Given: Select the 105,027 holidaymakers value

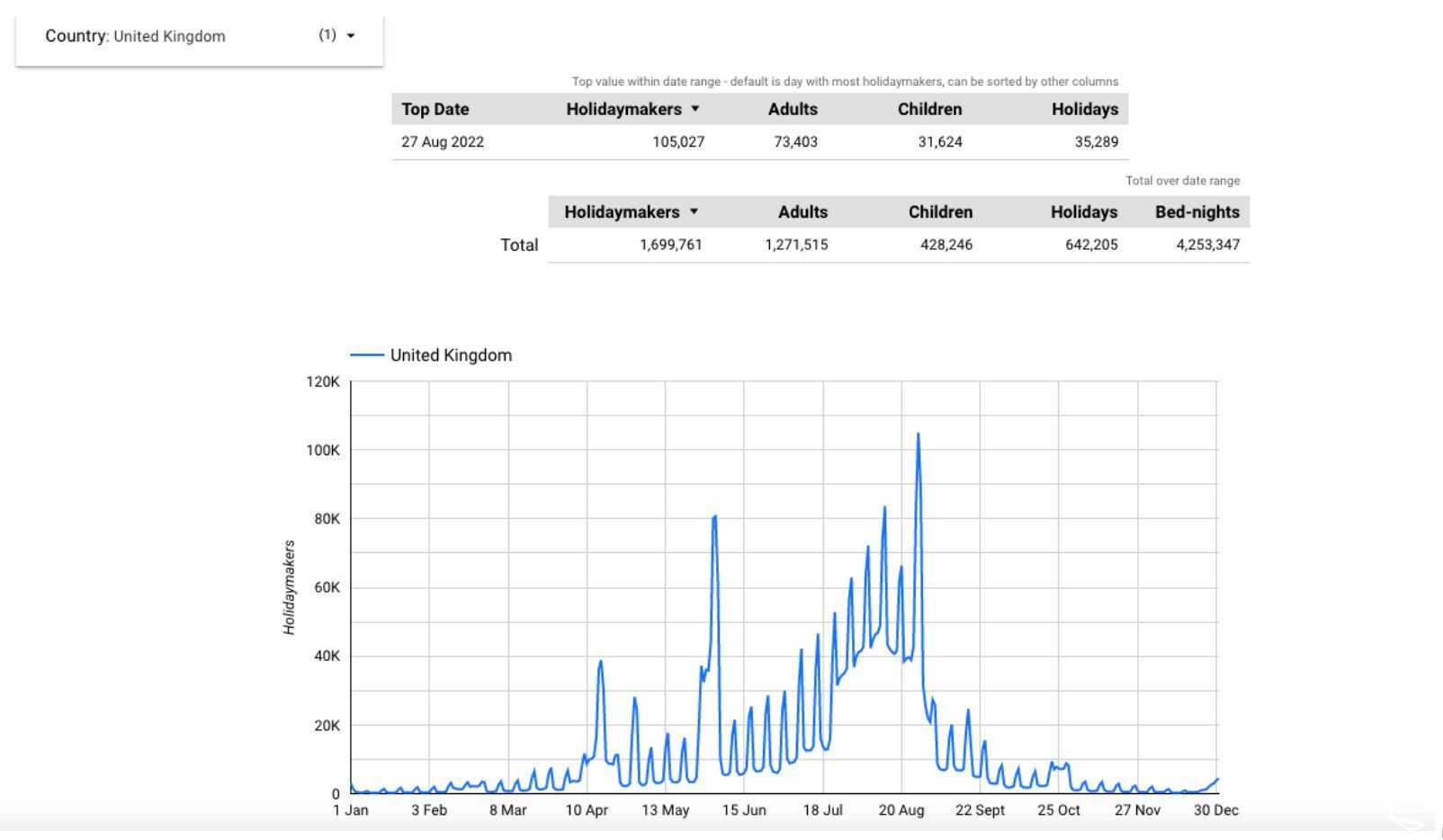Looking at the screenshot, I should (x=678, y=142).
